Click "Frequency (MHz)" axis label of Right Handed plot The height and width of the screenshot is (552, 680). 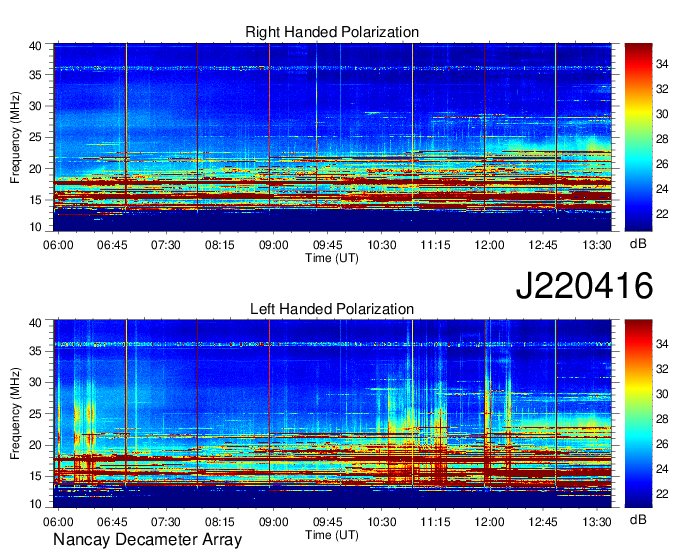tap(15, 137)
